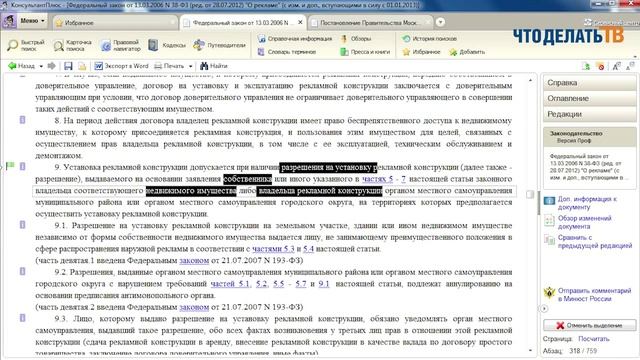640x360 pixels.
Task: Collapse the right panel arrow
Action: pyautogui.click(x=544, y=309)
